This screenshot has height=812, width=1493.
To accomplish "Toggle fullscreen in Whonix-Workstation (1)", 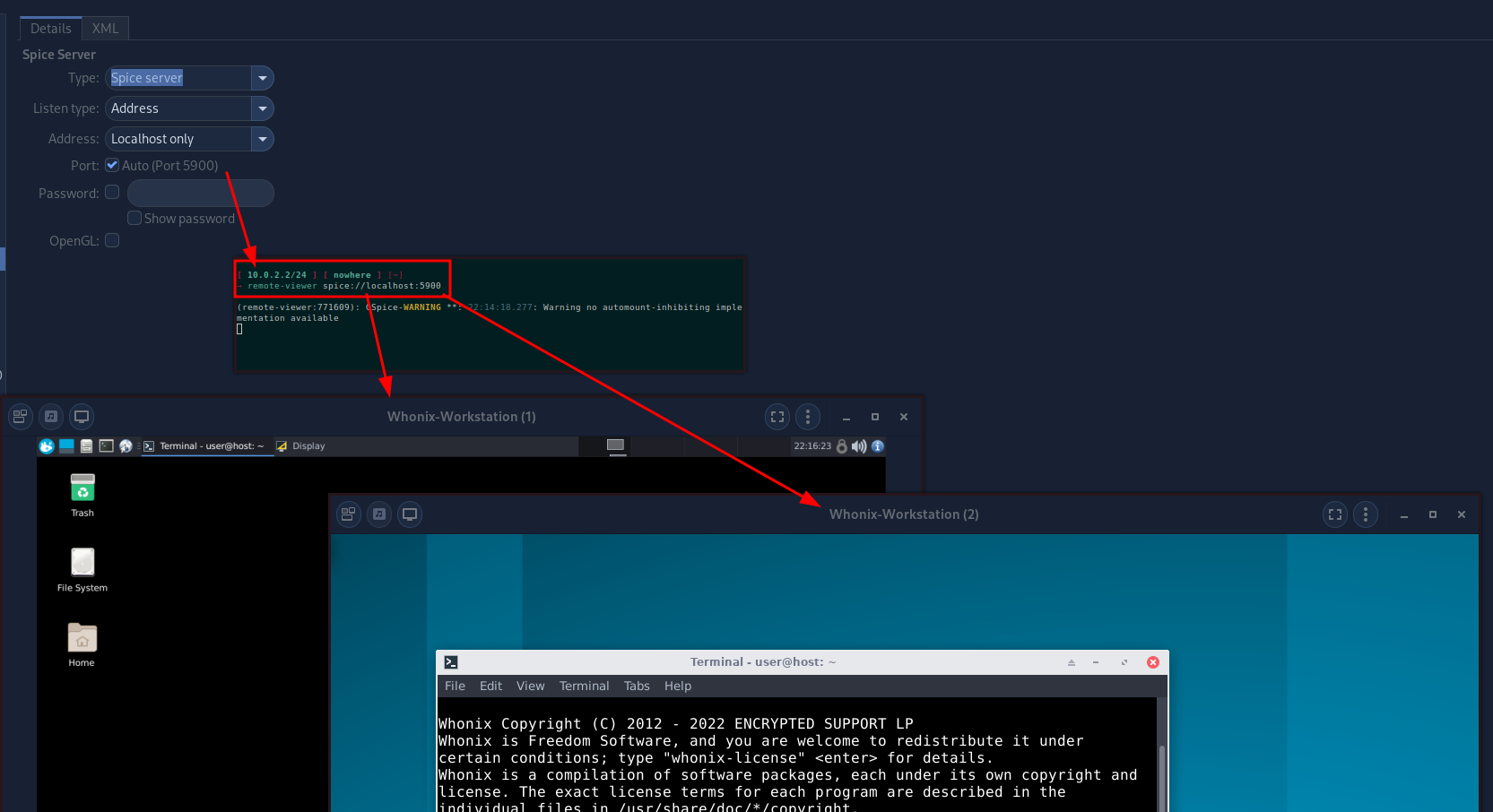I will (777, 416).
